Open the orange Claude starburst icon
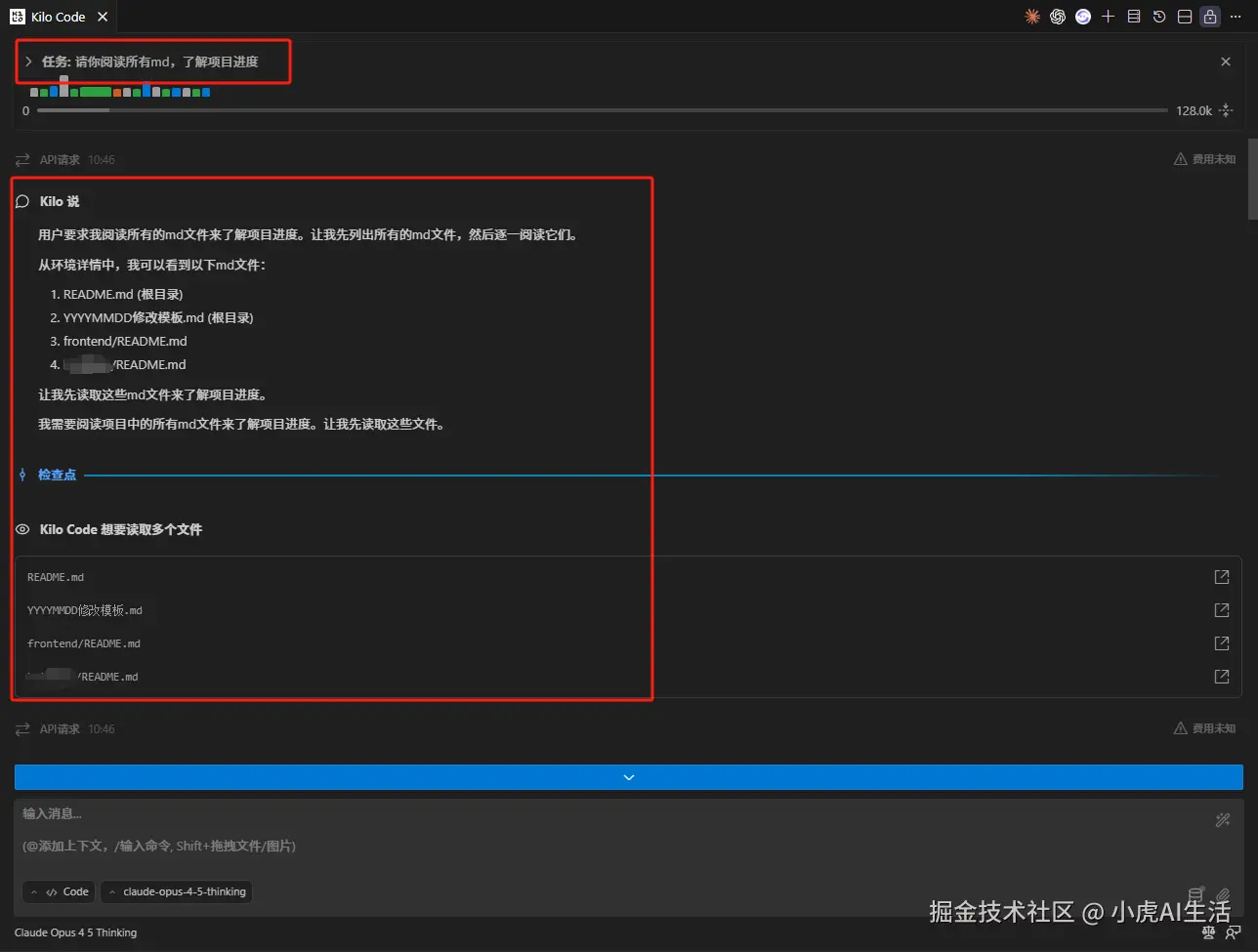This screenshot has height=952, width=1258. [1031, 17]
